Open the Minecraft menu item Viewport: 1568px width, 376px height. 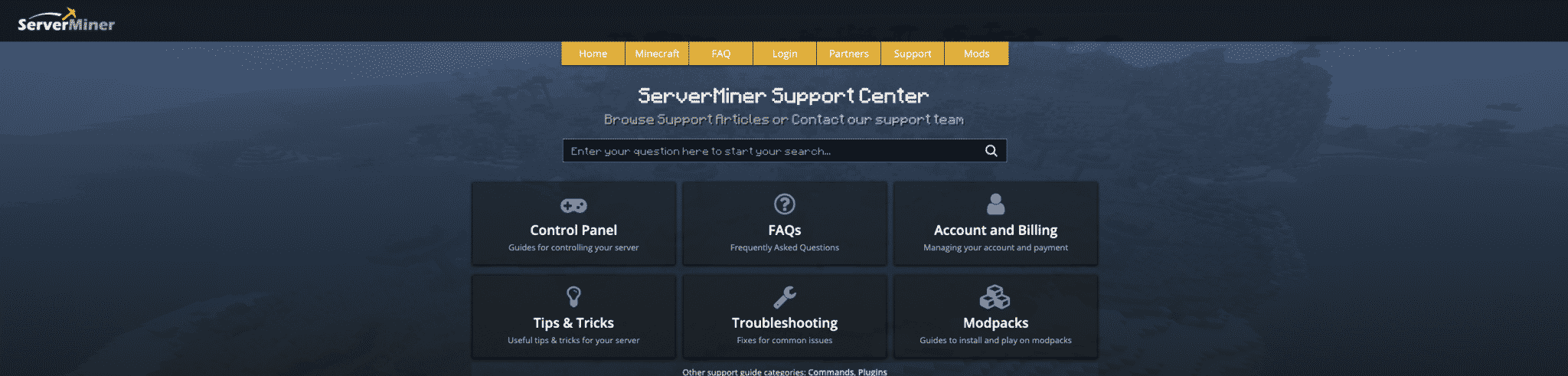tap(657, 54)
